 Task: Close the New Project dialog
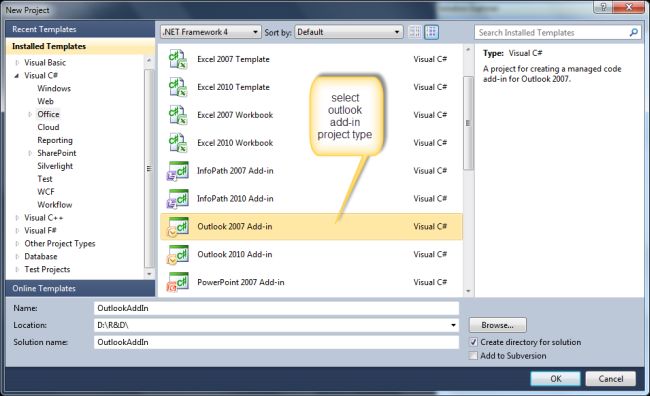point(629,7)
